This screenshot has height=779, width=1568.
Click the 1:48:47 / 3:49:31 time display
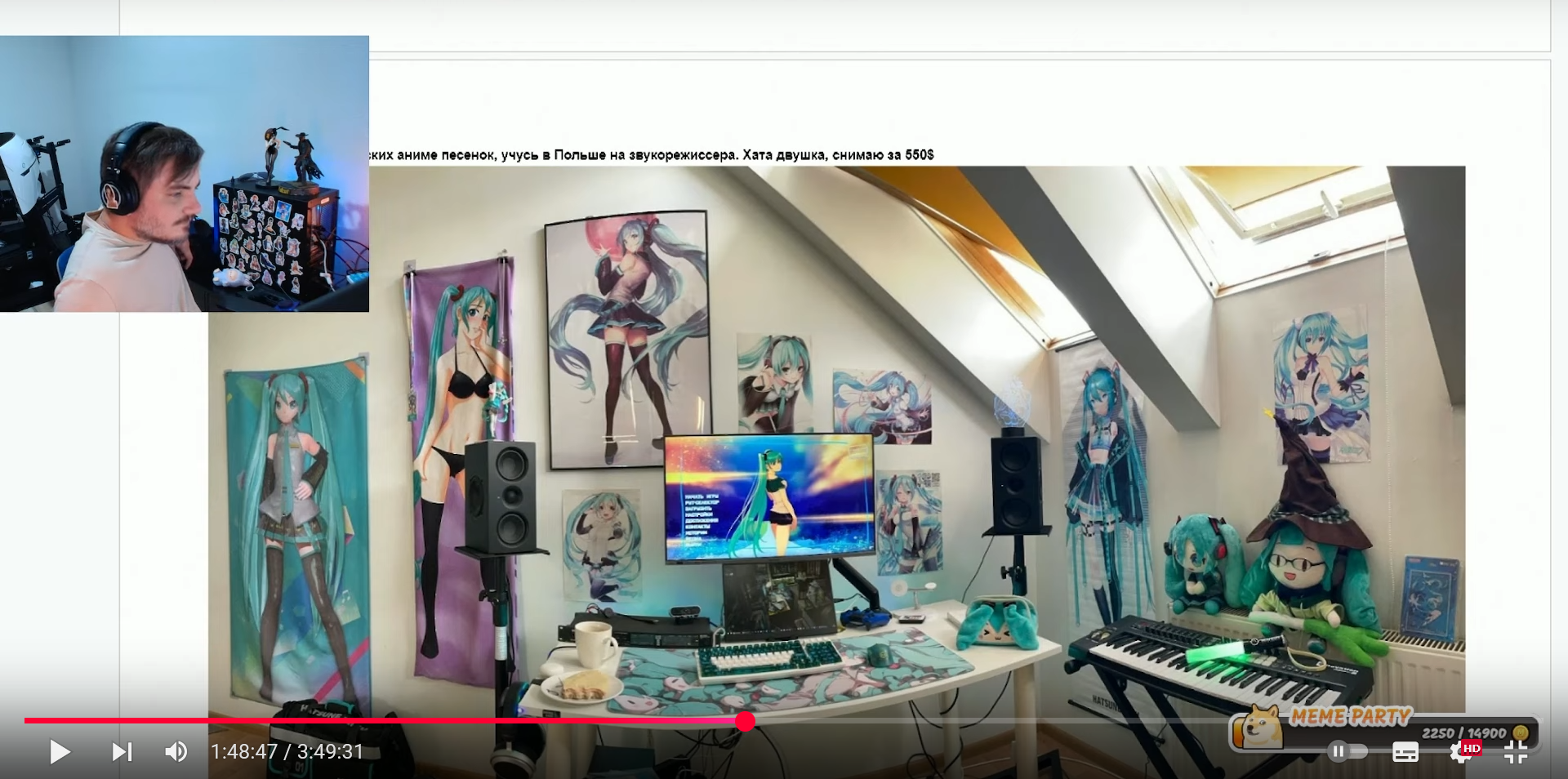point(287,752)
